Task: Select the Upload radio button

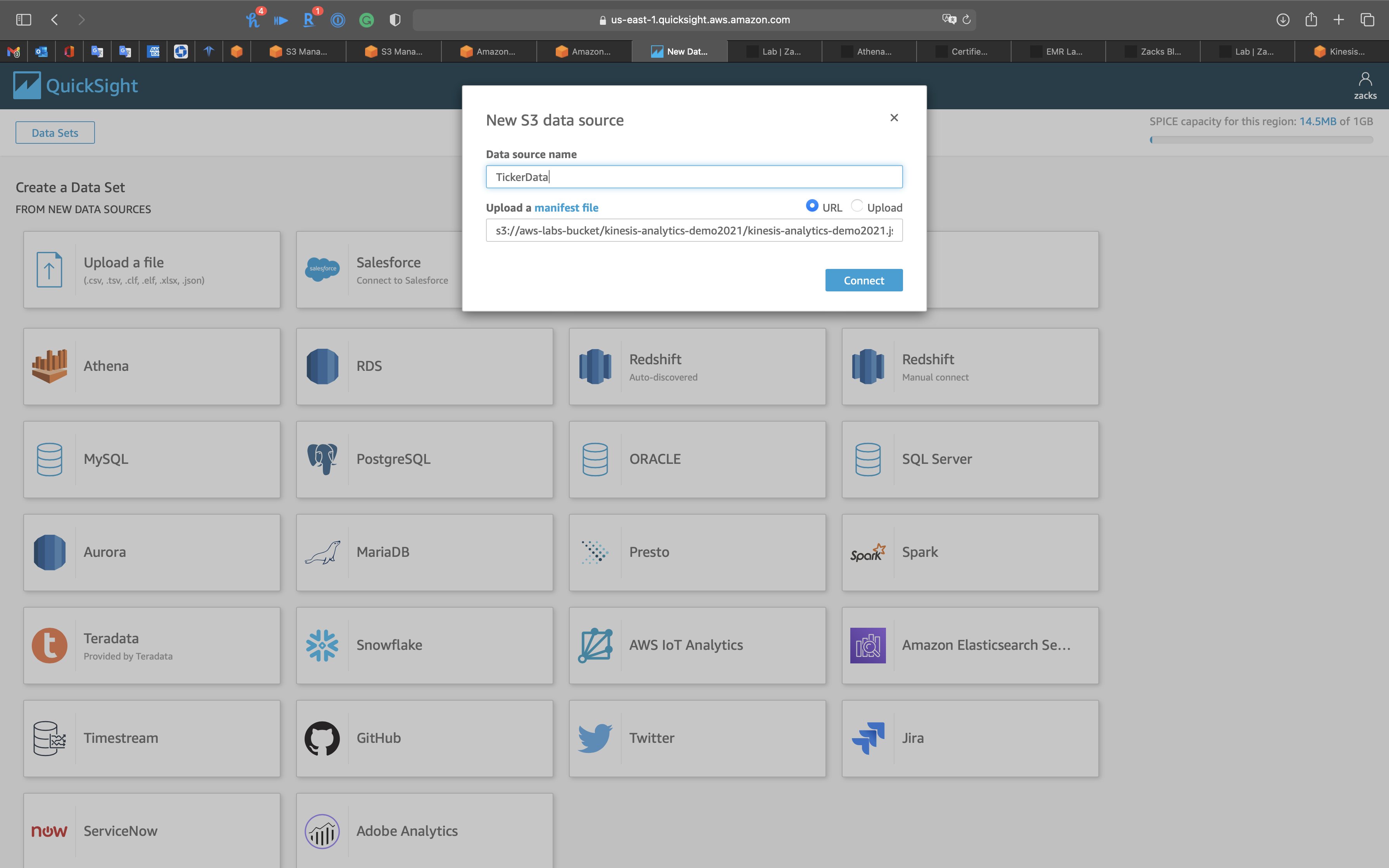Action: pos(856,205)
